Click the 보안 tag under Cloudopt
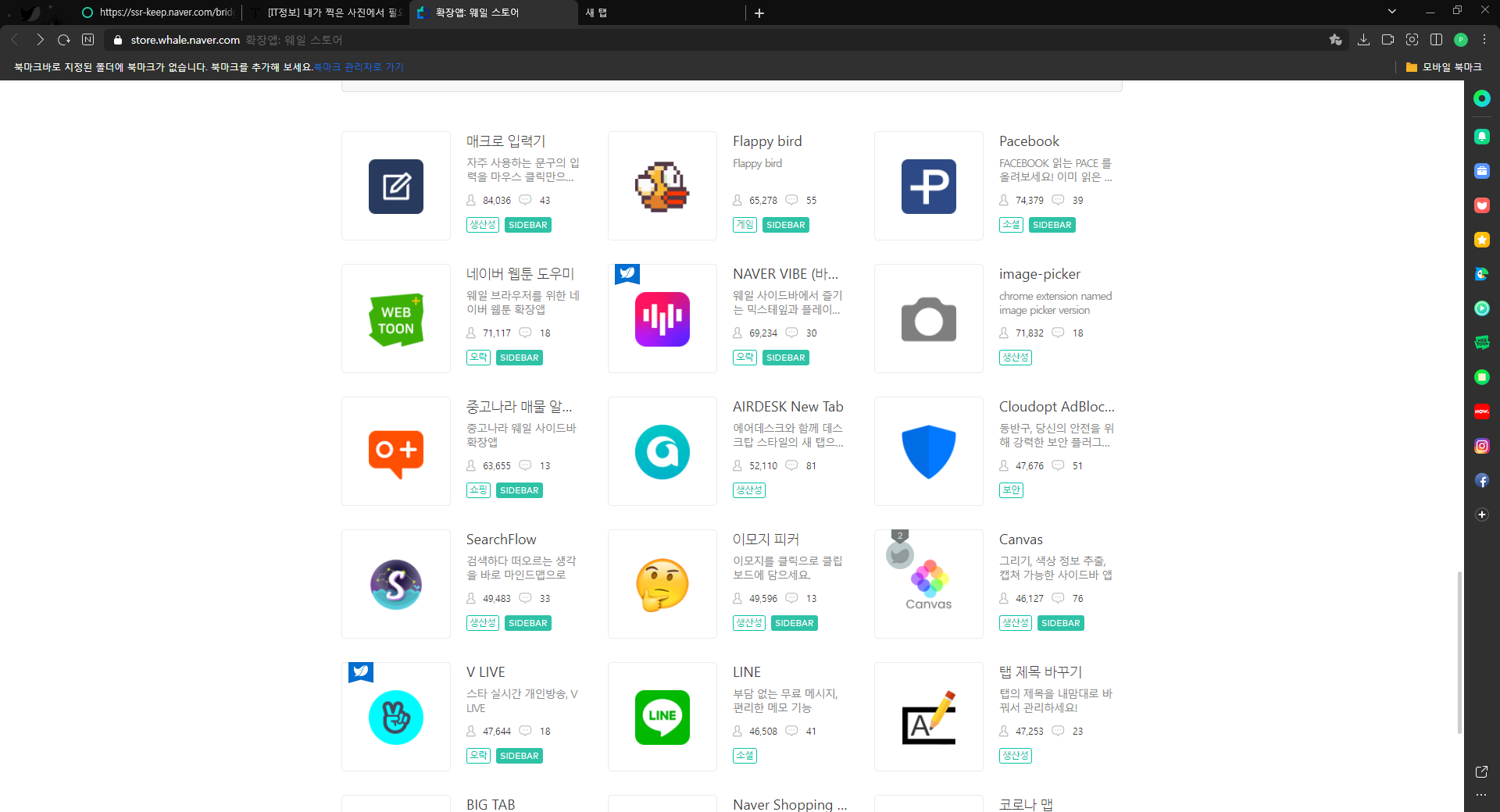1500x812 pixels. click(x=1011, y=490)
